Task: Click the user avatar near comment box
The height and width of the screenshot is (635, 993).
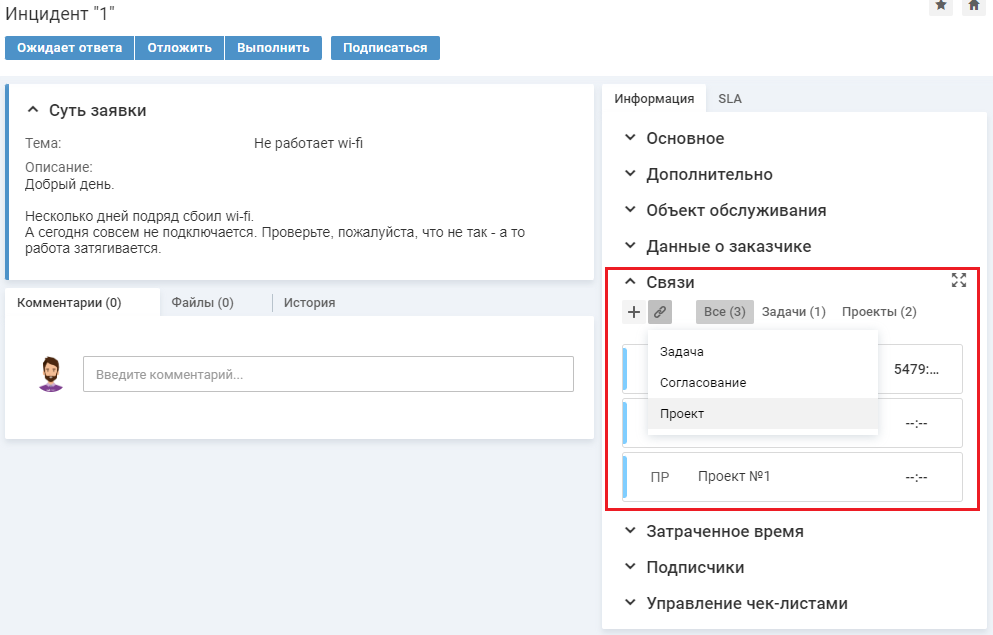Action: (51, 374)
